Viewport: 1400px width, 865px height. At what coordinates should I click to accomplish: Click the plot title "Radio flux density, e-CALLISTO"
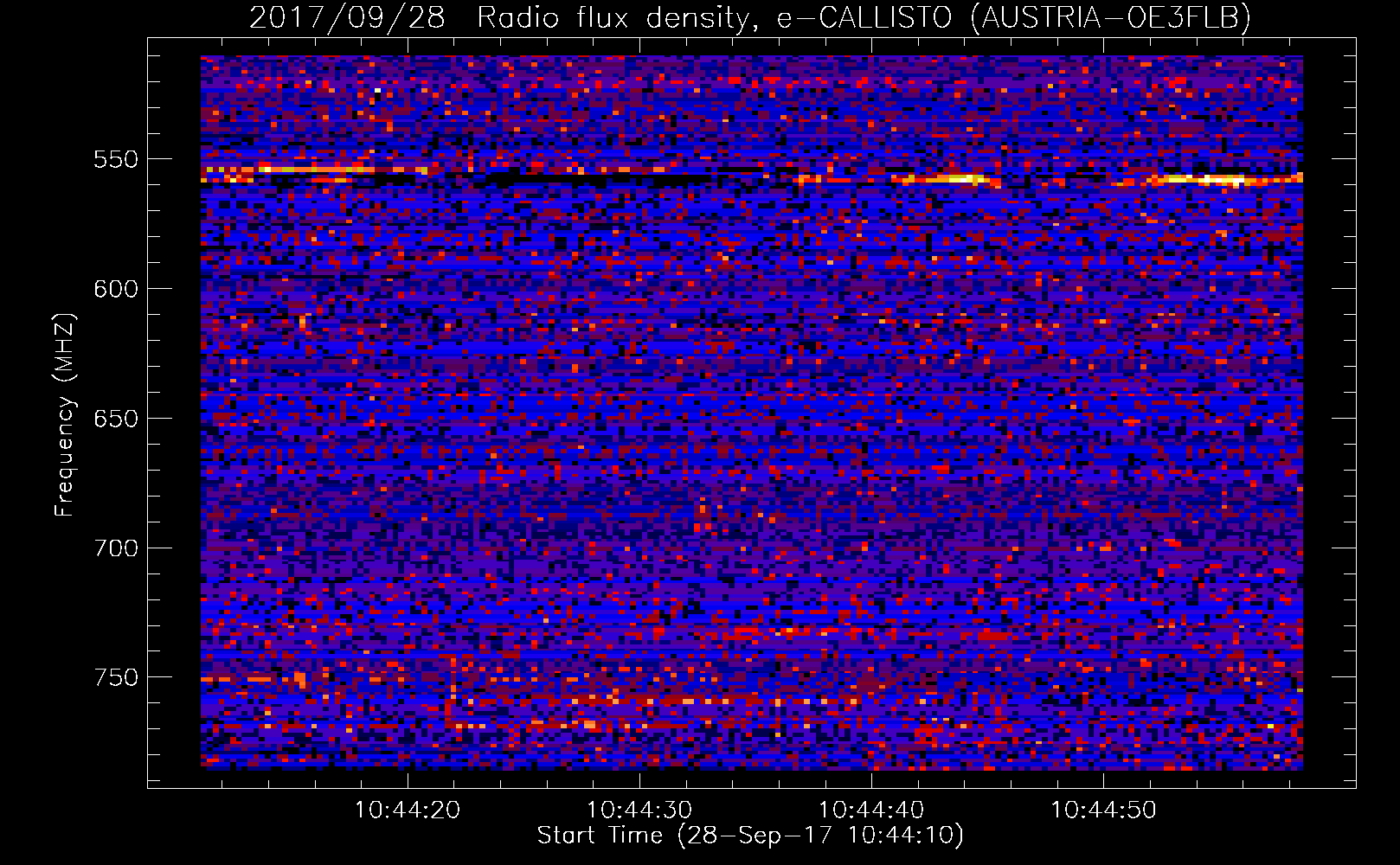(x=717, y=17)
